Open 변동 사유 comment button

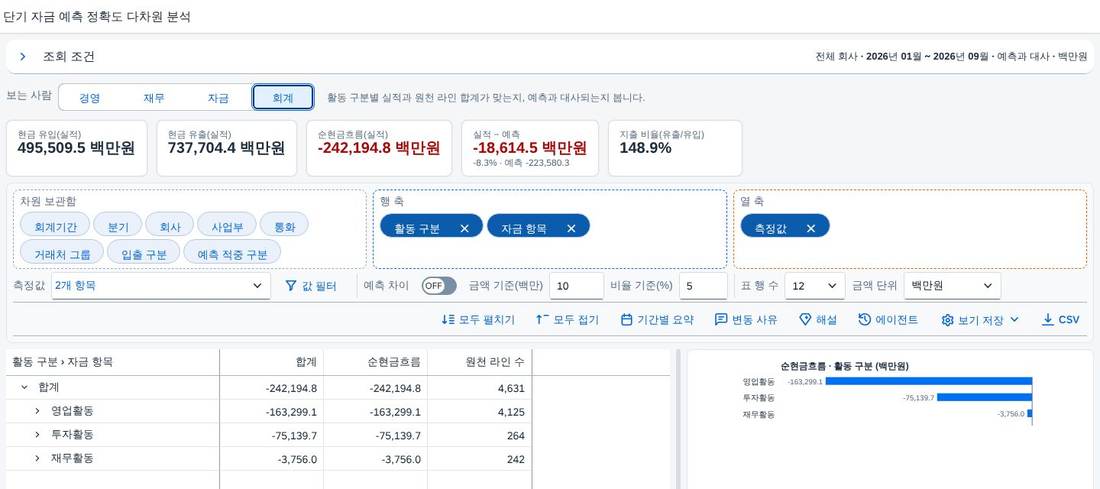tap(746, 319)
